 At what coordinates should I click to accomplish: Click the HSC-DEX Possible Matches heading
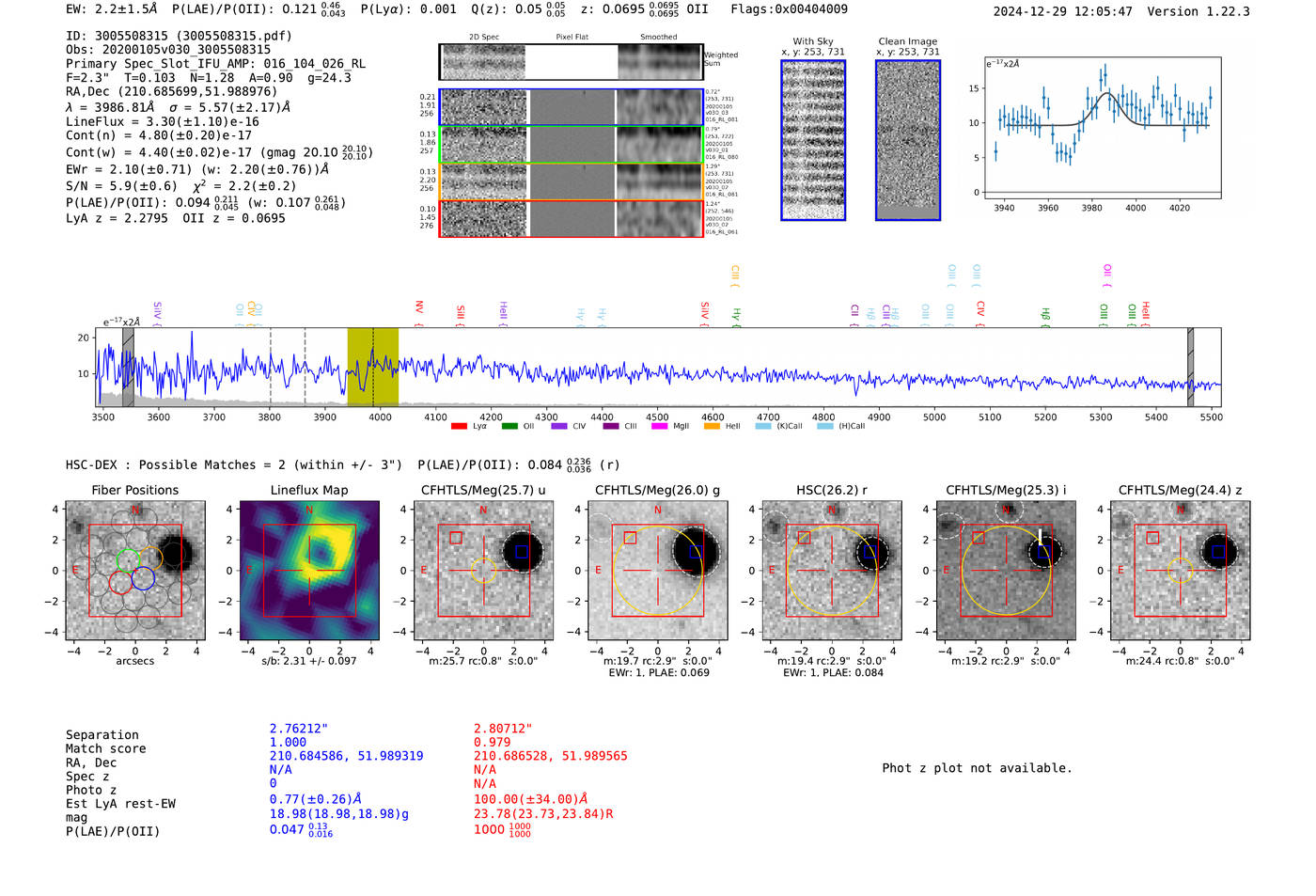pos(234,464)
